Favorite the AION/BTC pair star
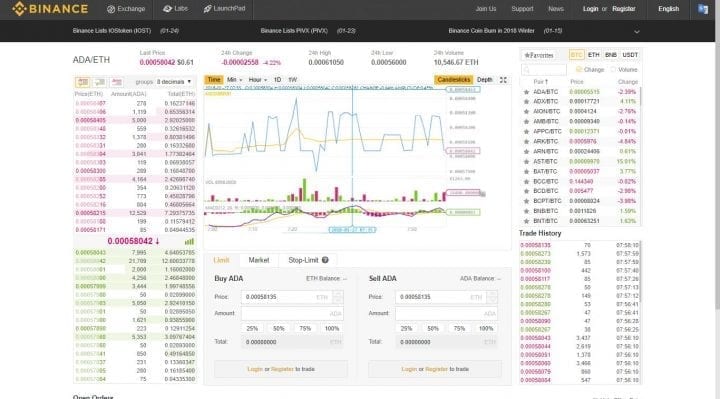 (x=526, y=112)
